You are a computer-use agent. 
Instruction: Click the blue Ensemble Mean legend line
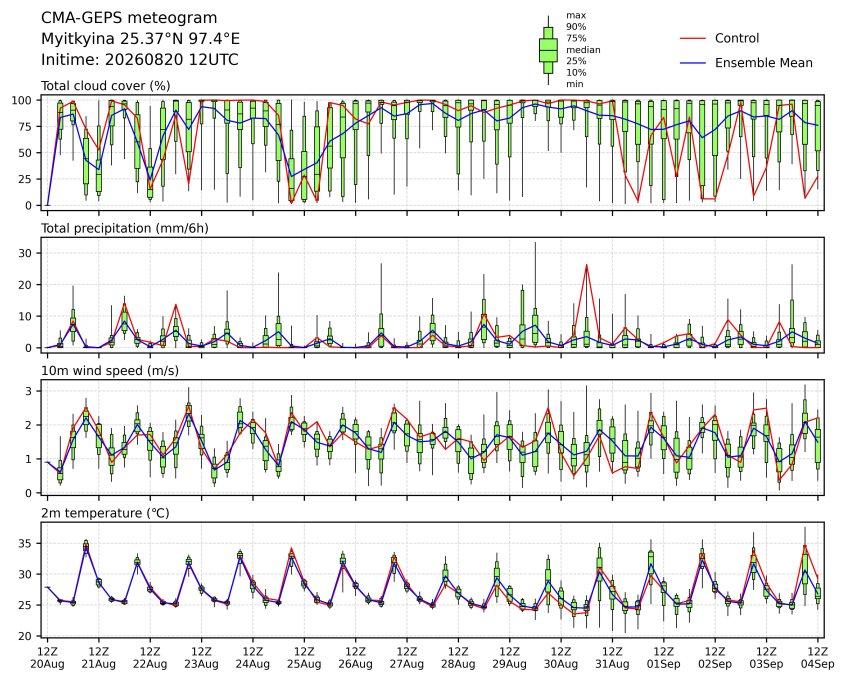[x=693, y=63]
